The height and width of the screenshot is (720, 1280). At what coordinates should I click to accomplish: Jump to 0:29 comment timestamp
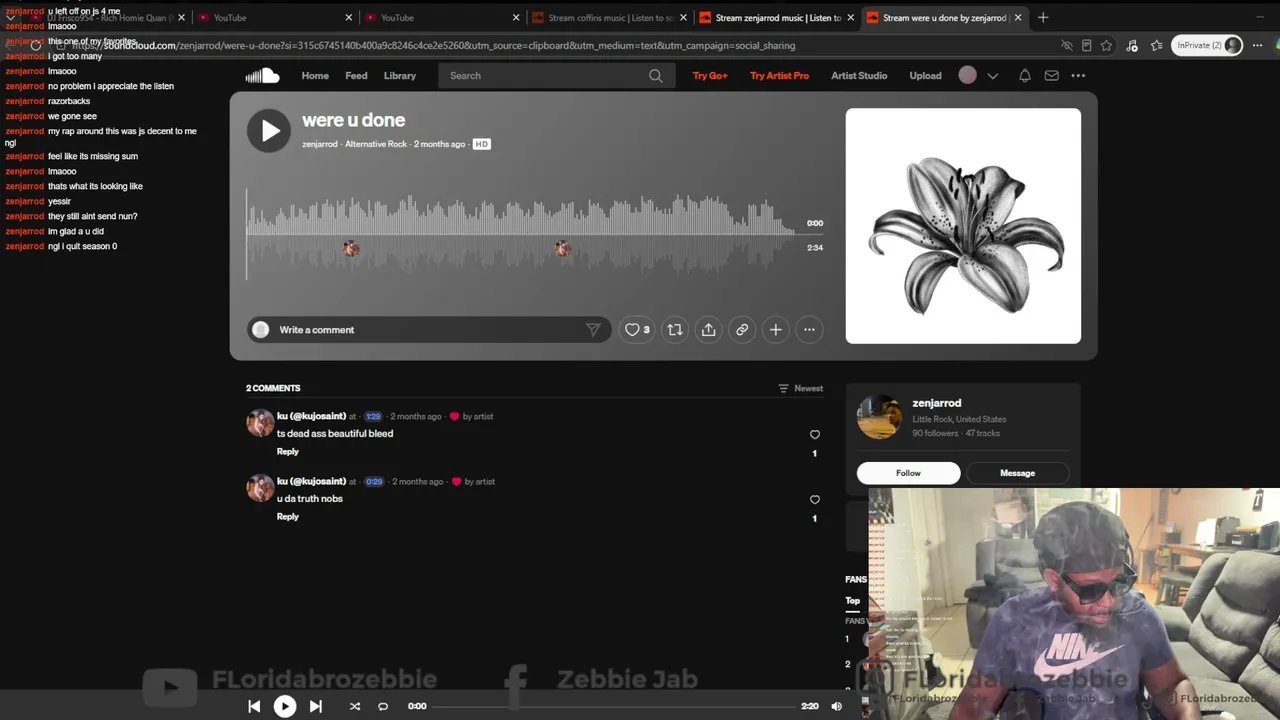pos(374,482)
